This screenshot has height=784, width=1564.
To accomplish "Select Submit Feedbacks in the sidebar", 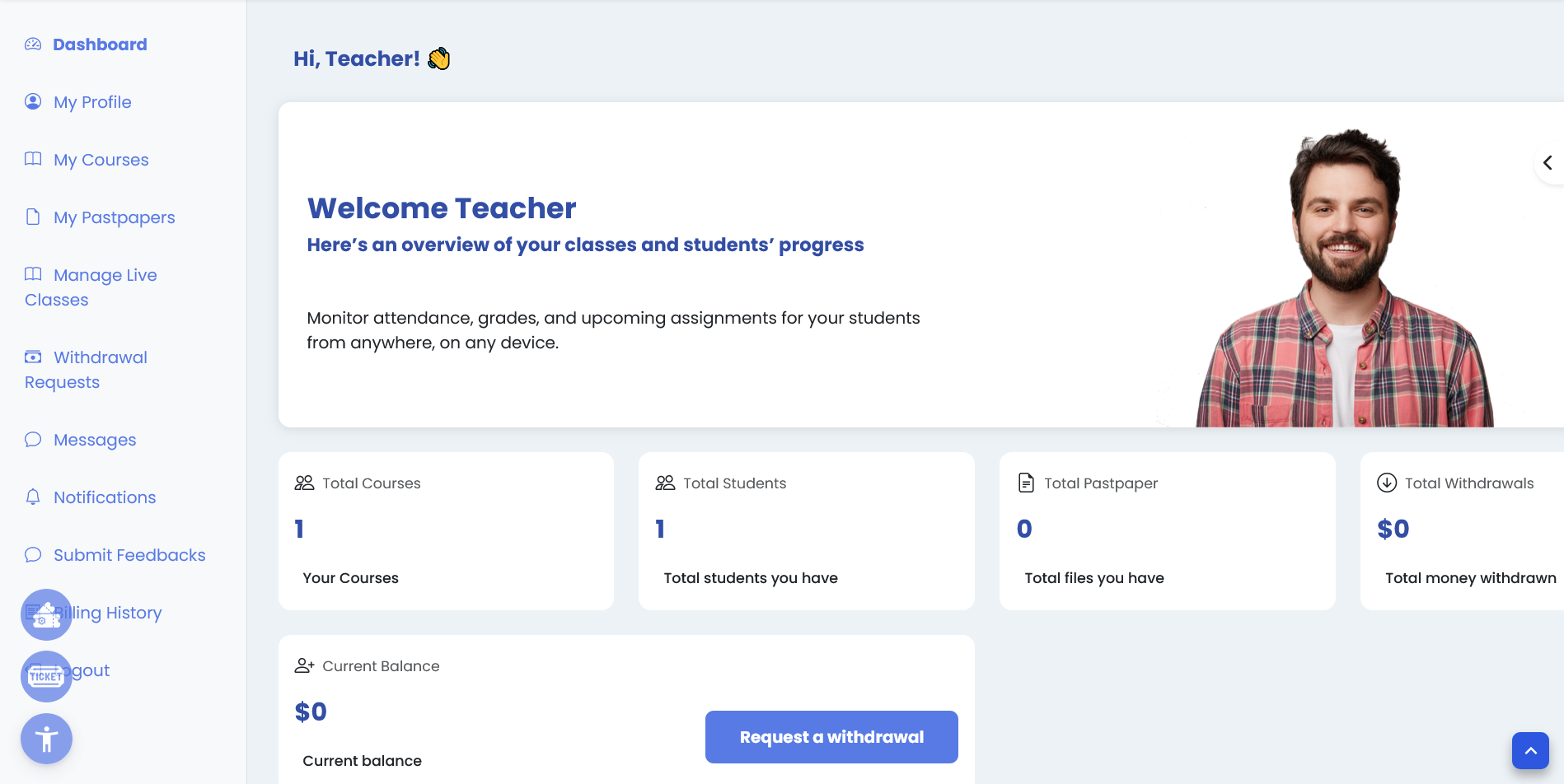I will click(129, 554).
